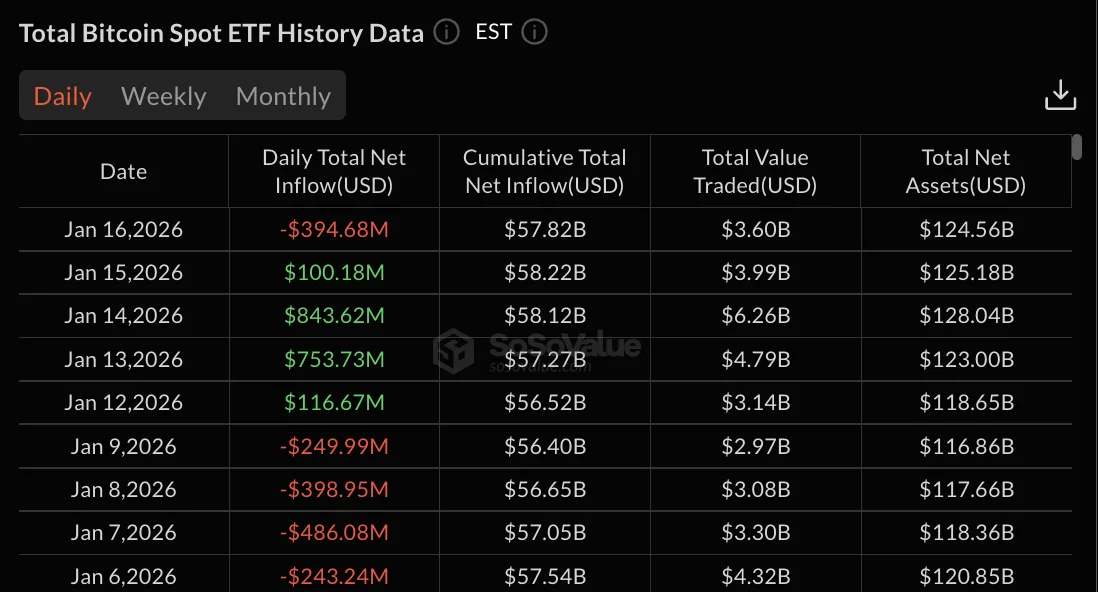
Task: Open the export download control at top right
Action: (1060, 93)
